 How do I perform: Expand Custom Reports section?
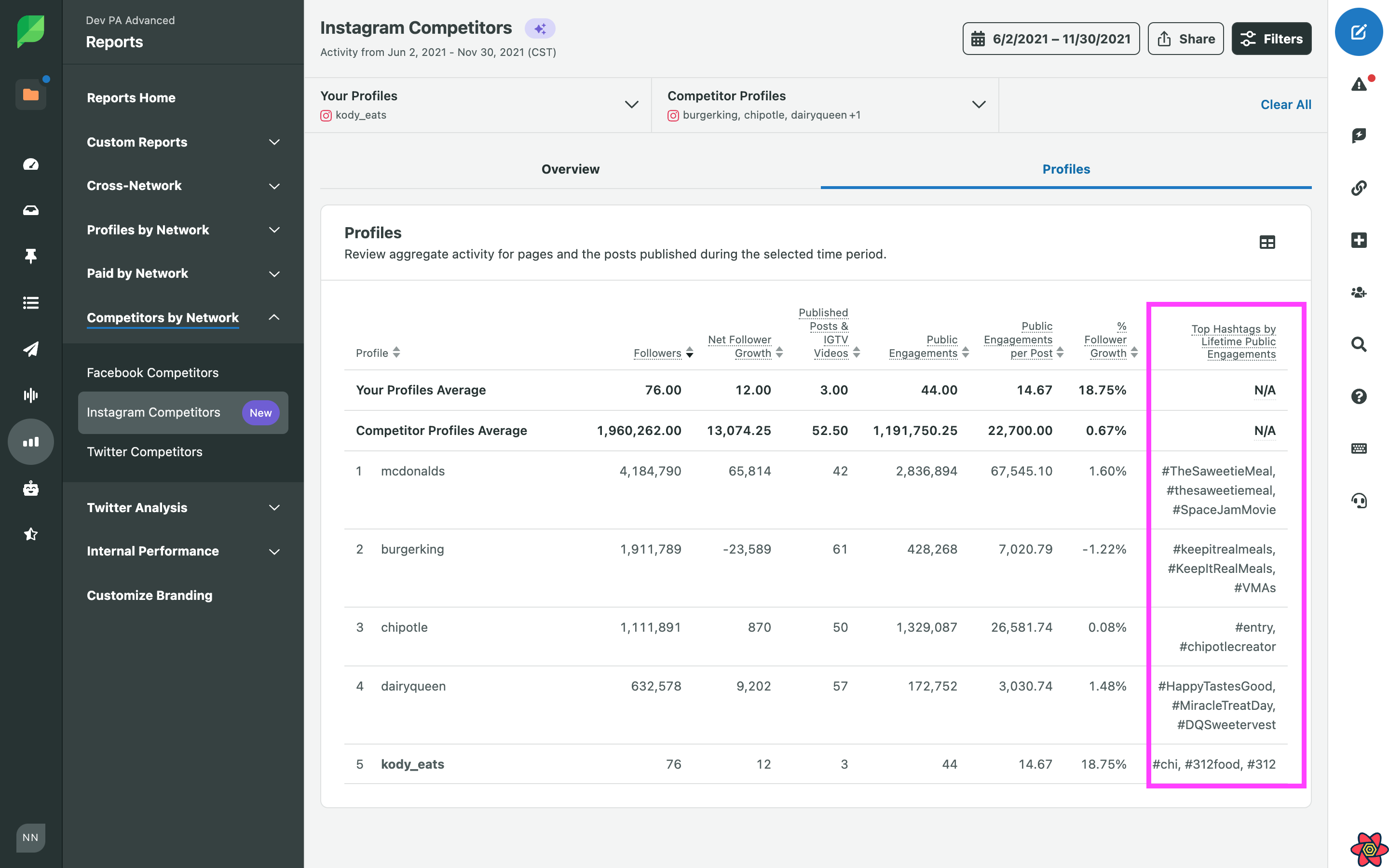[x=183, y=142]
